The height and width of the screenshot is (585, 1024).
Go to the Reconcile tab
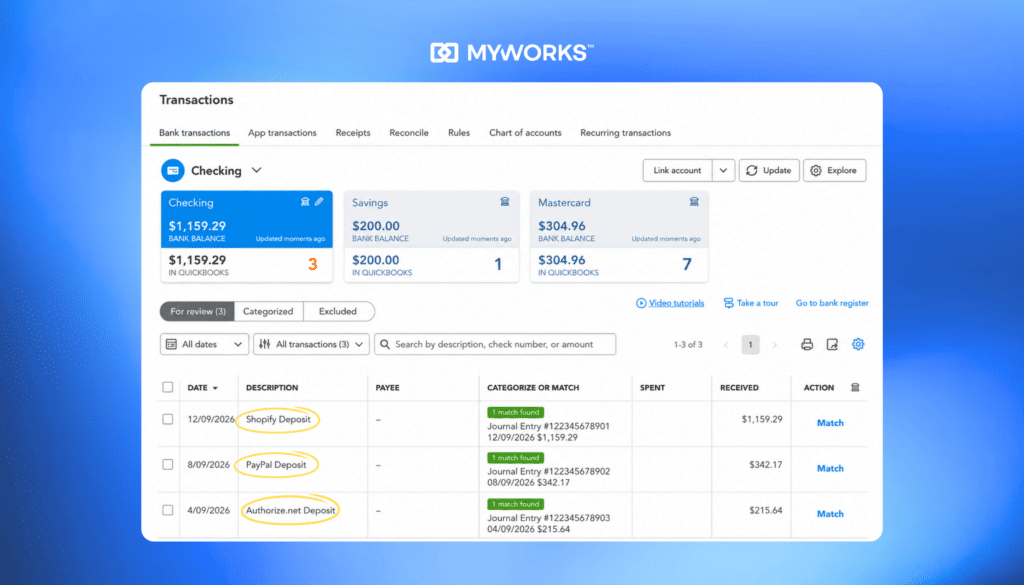coord(409,133)
